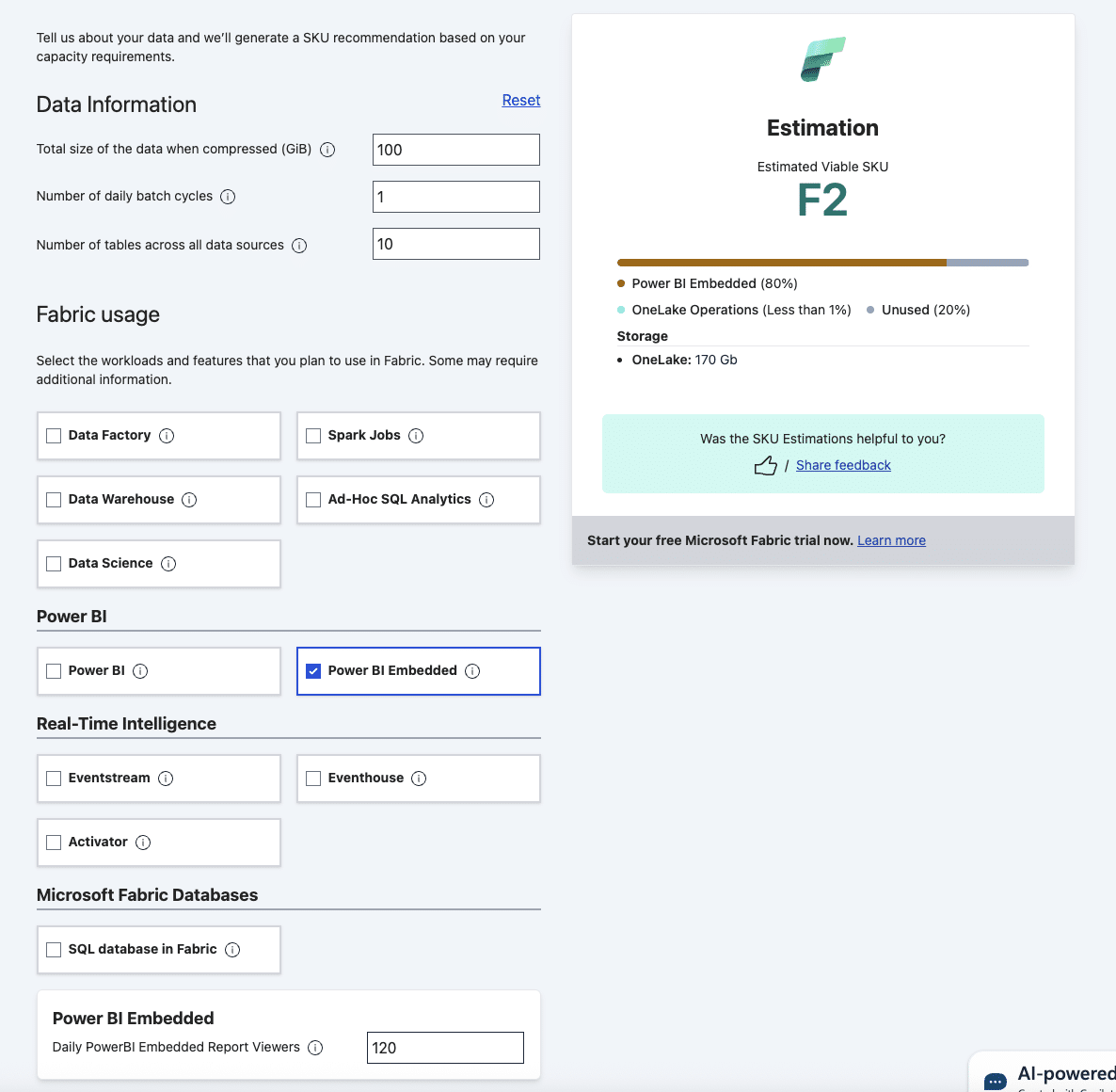
Task: Click info icon beside Daily Embedded Report Viewers
Action: (315, 1048)
